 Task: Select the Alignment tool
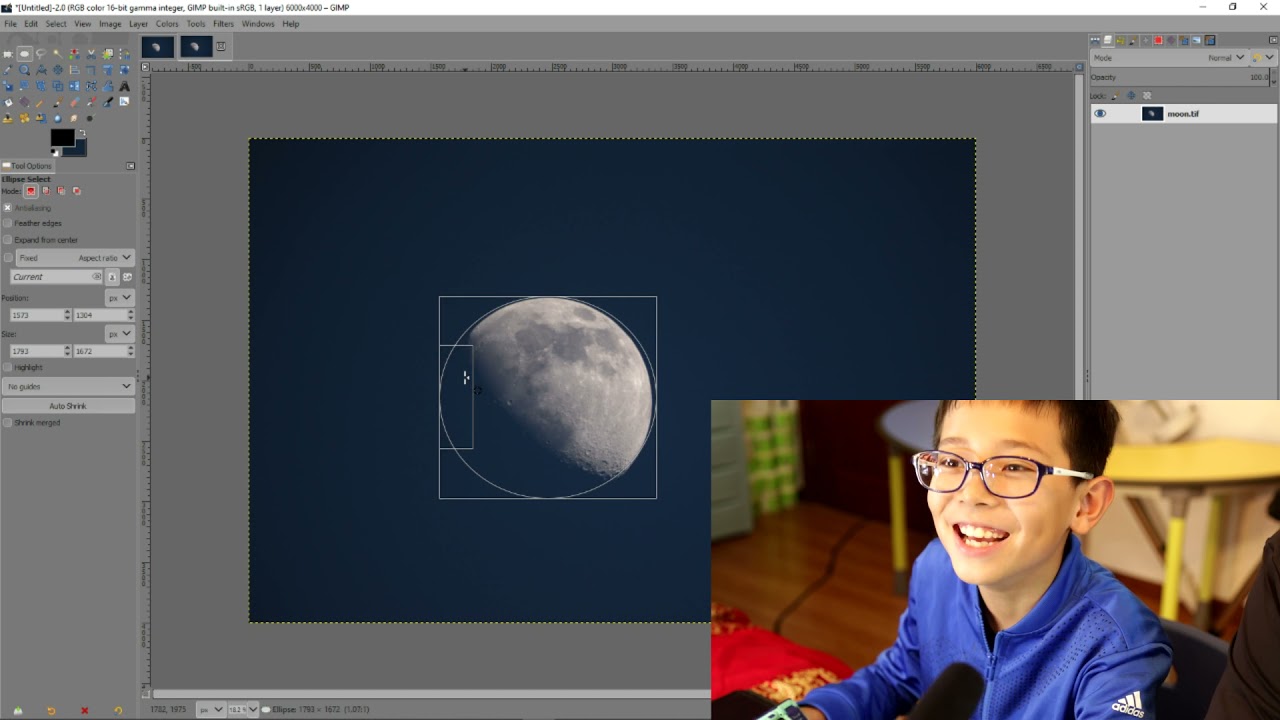74,70
